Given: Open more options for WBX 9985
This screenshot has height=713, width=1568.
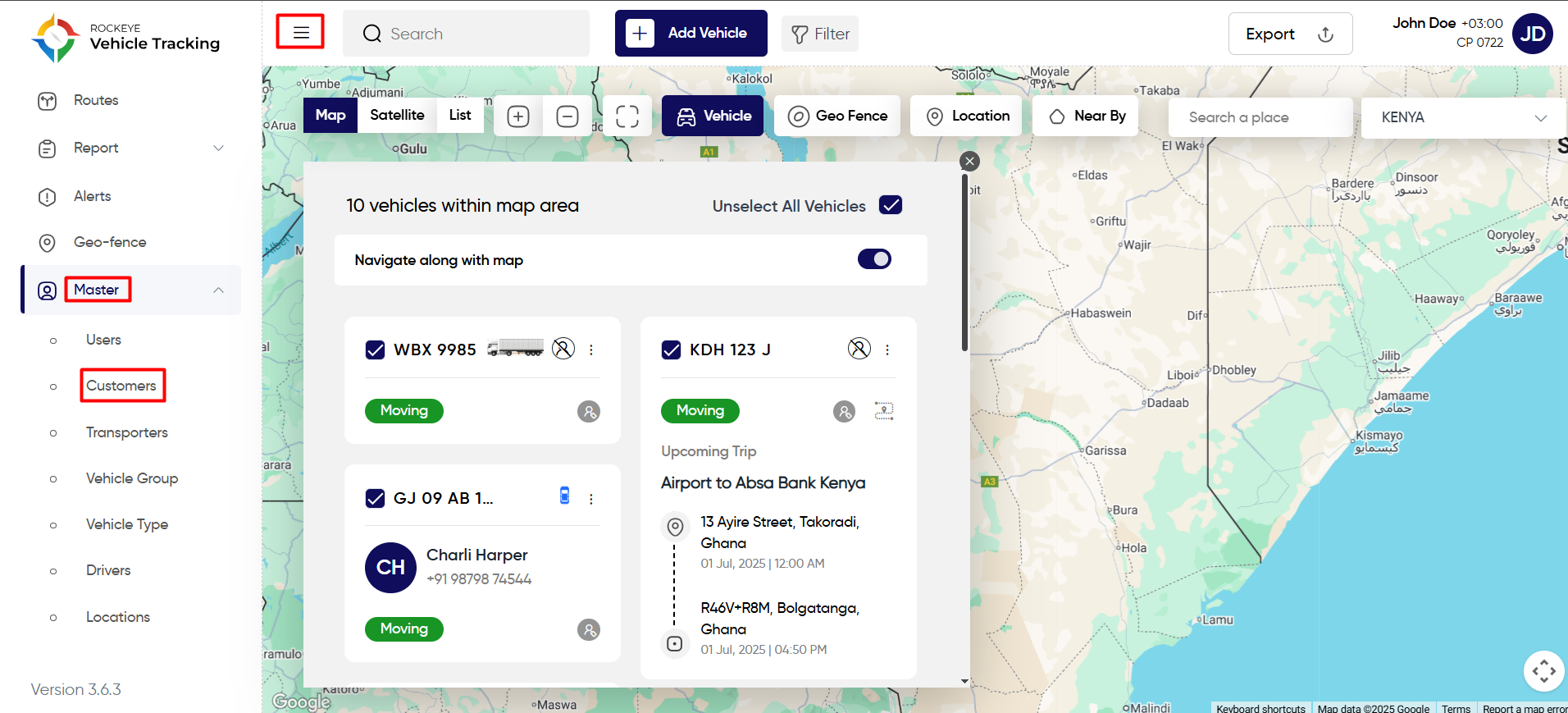Looking at the screenshot, I should [x=591, y=350].
